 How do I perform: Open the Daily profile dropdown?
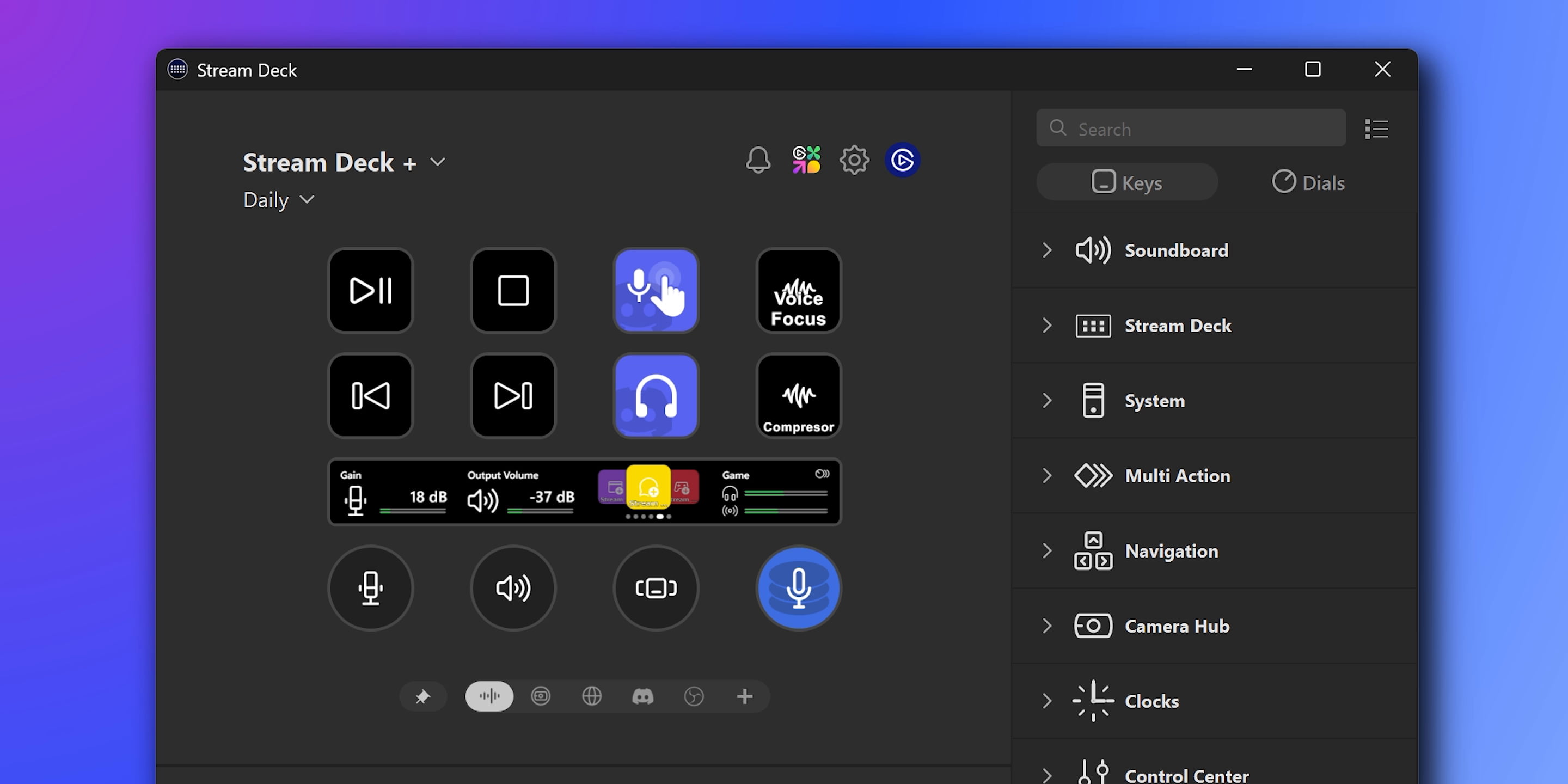tap(307, 200)
